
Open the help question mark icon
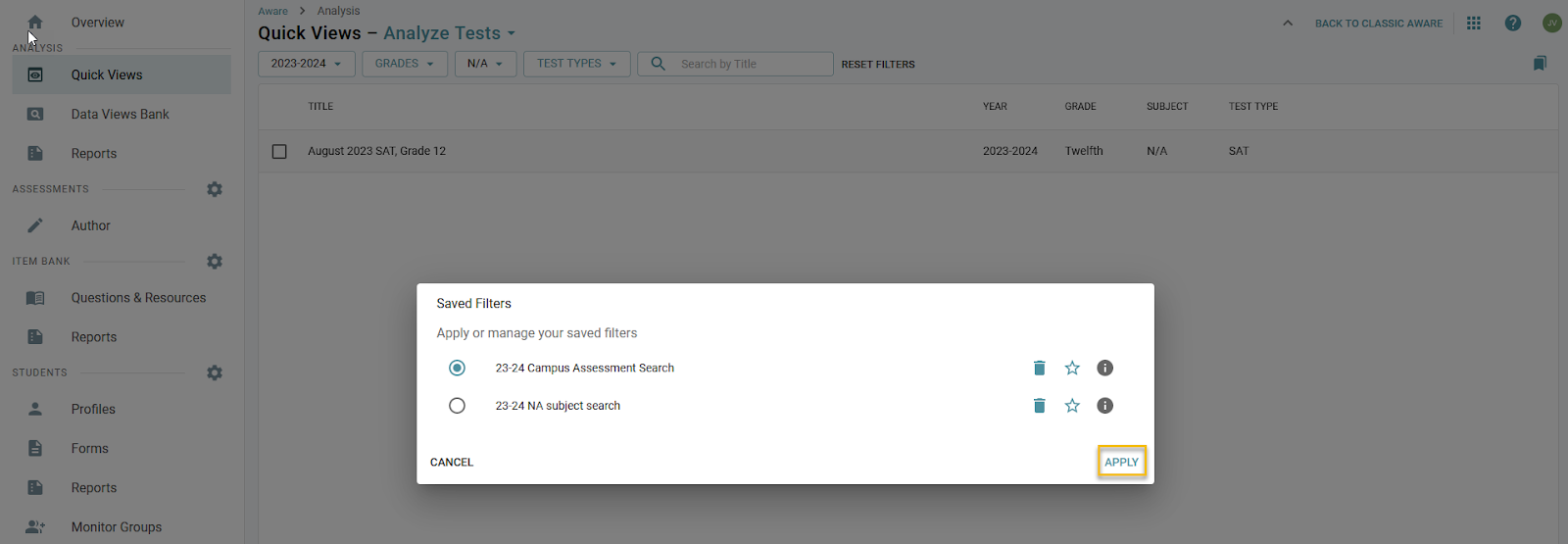coord(1512,24)
